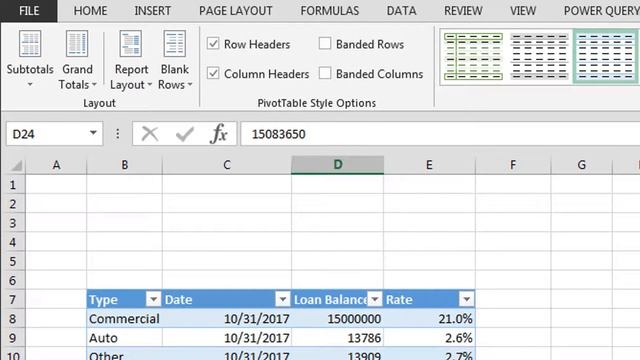Open the Date column filter dropdown
This screenshot has width=640, height=360.
tap(282, 300)
